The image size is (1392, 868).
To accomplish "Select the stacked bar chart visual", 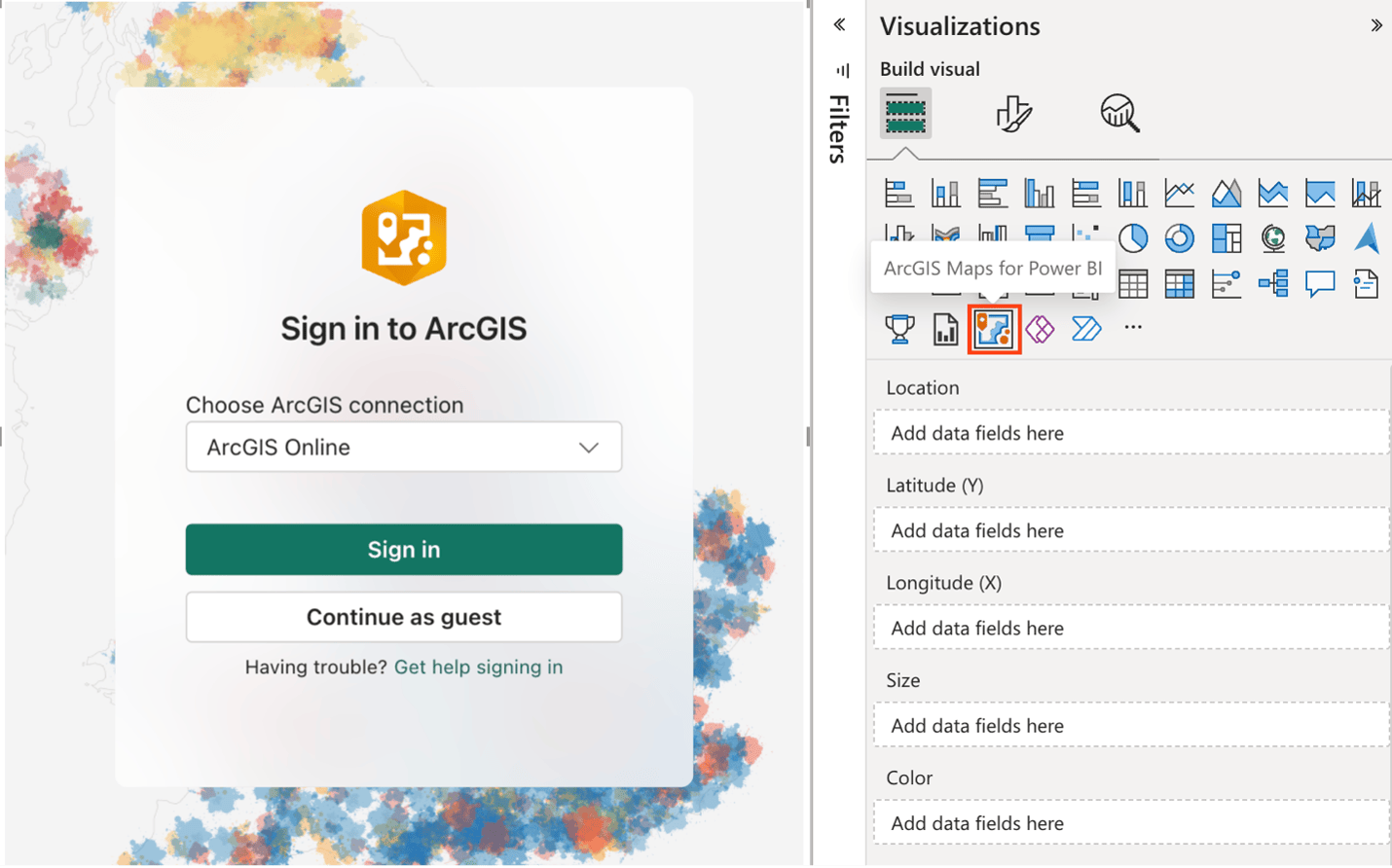I will point(898,192).
